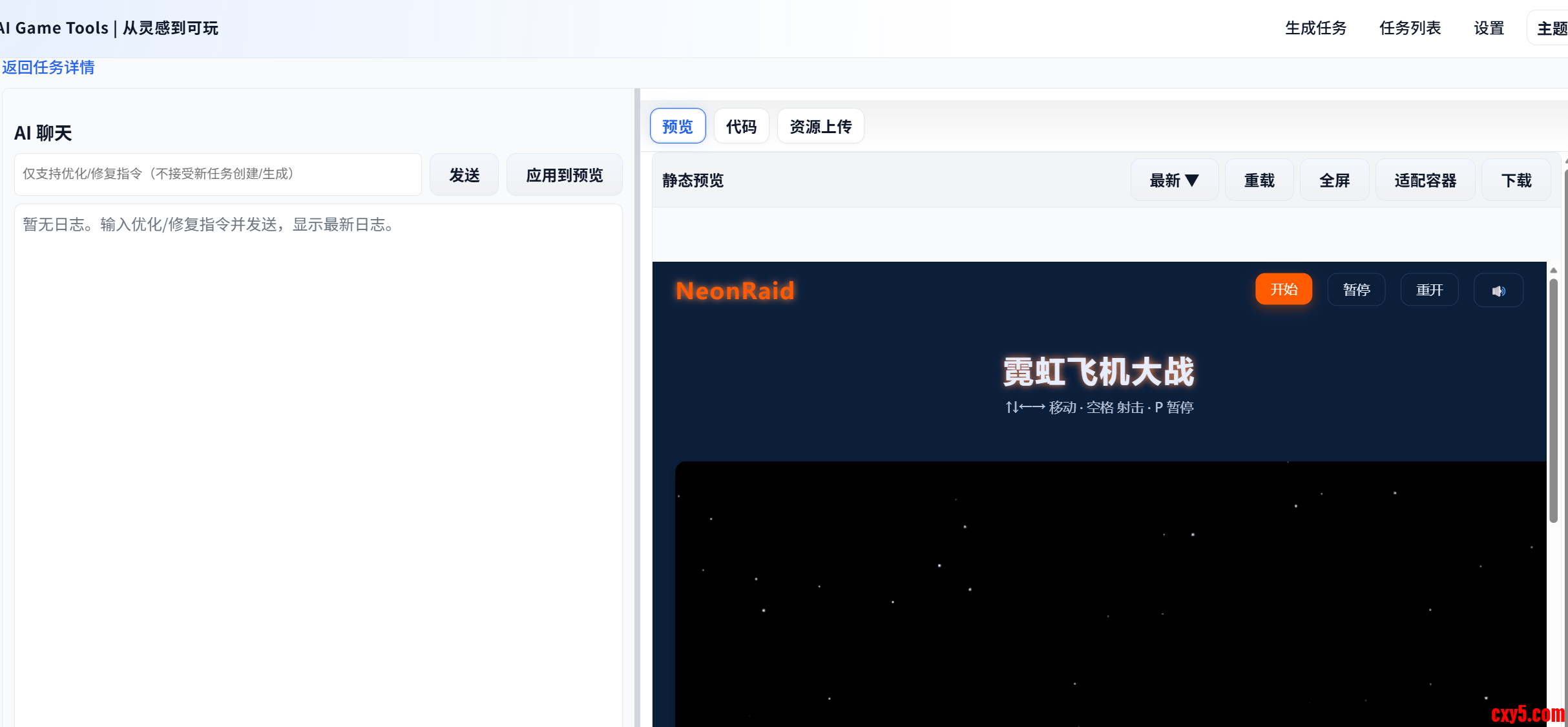The image size is (1568, 727).
Task: Click the preview pane vertical scrollbar
Action: [x=1553, y=401]
